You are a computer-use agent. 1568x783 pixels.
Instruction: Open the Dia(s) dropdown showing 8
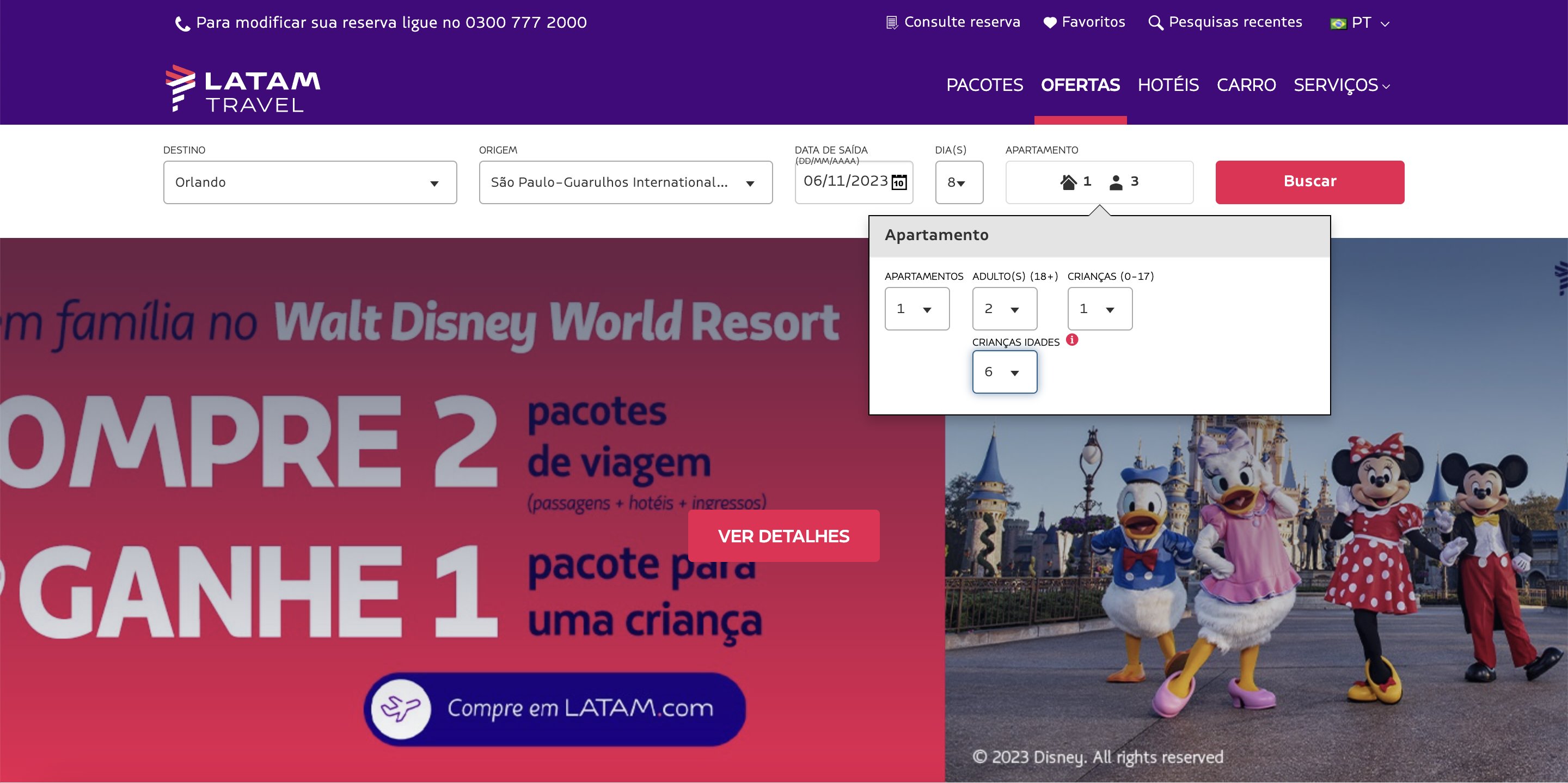click(959, 182)
